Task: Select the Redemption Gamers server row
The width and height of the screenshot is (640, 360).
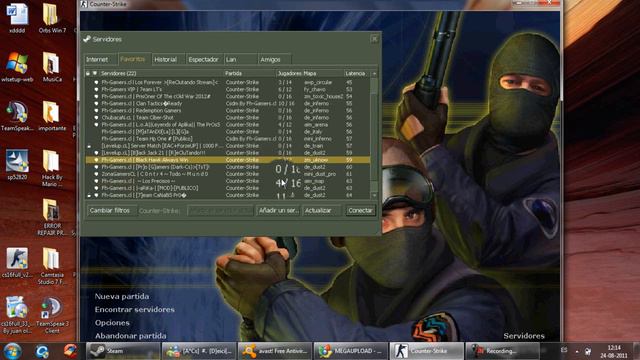Action: [228, 111]
